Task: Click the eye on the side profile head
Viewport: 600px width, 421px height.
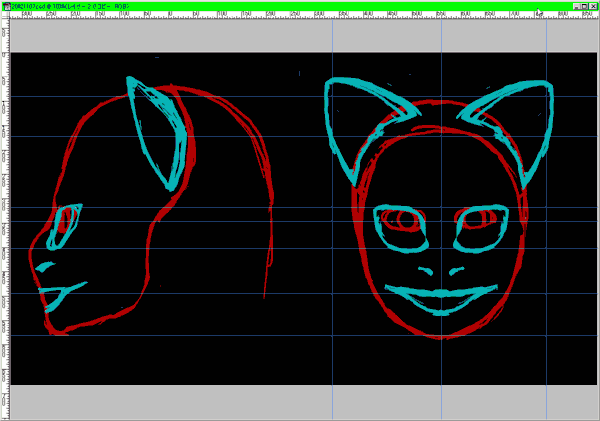Action: 66,220
